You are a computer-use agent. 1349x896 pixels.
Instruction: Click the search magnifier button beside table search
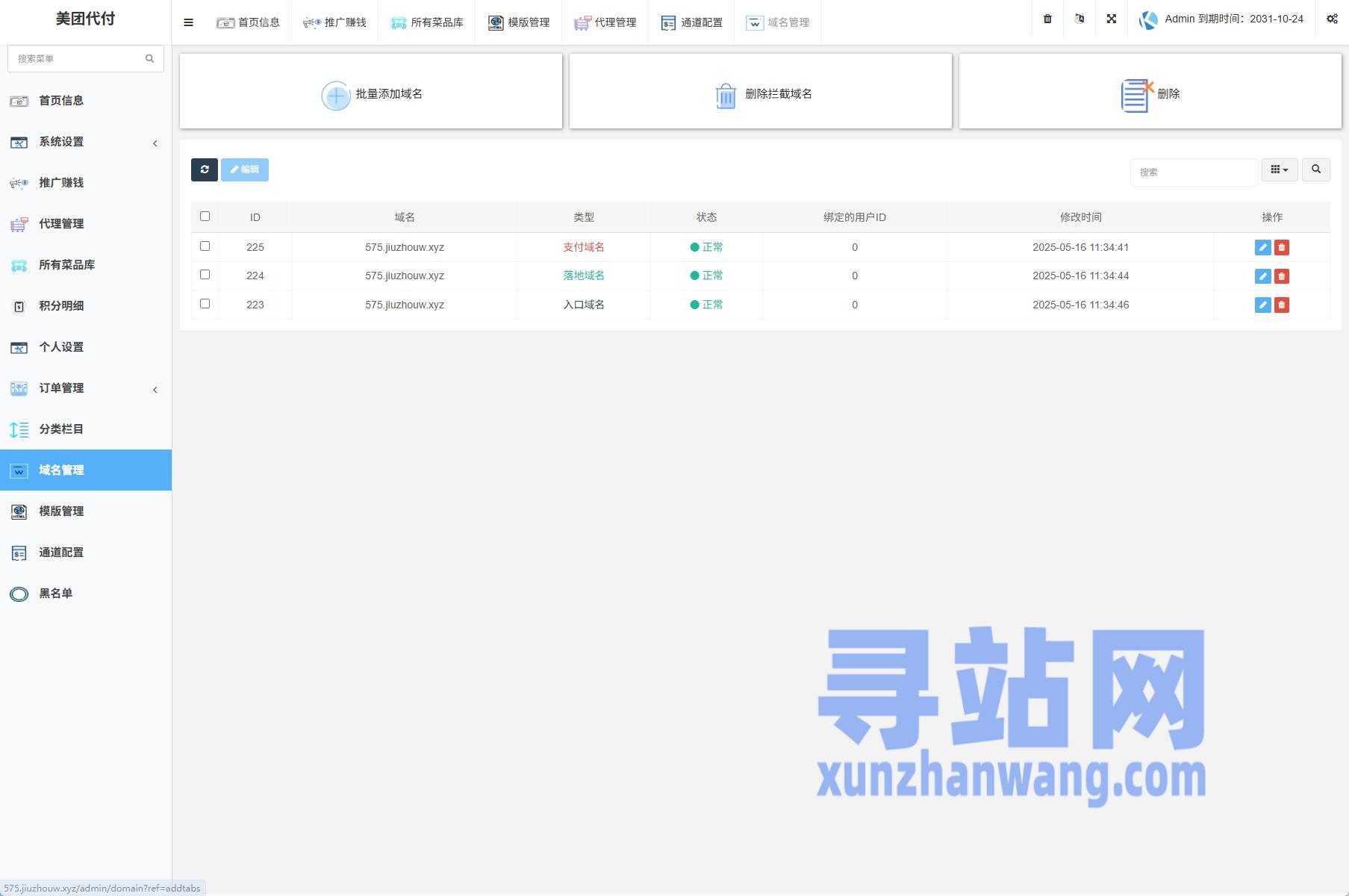point(1316,169)
